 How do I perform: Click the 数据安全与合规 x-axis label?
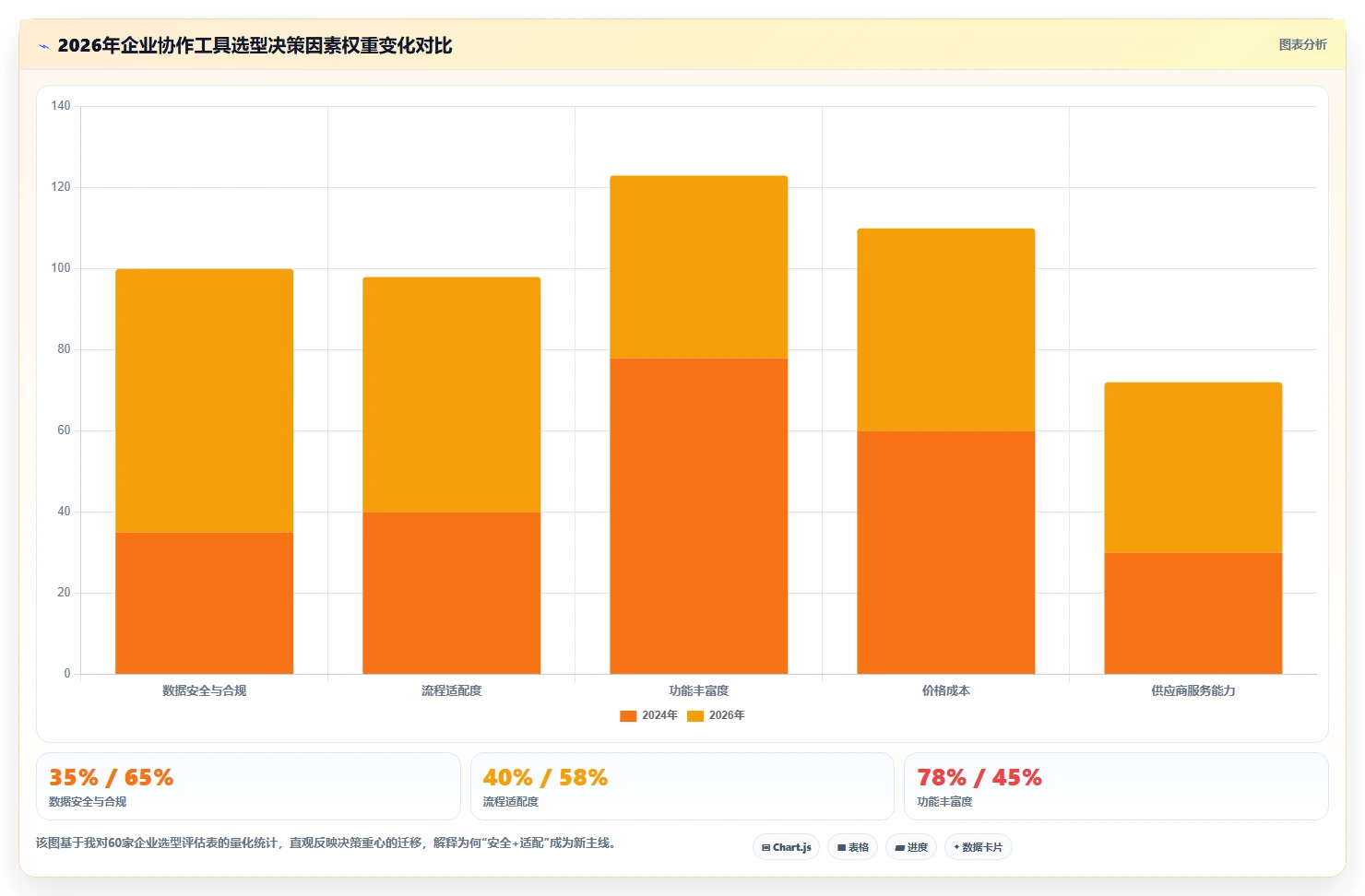pos(205,690)
